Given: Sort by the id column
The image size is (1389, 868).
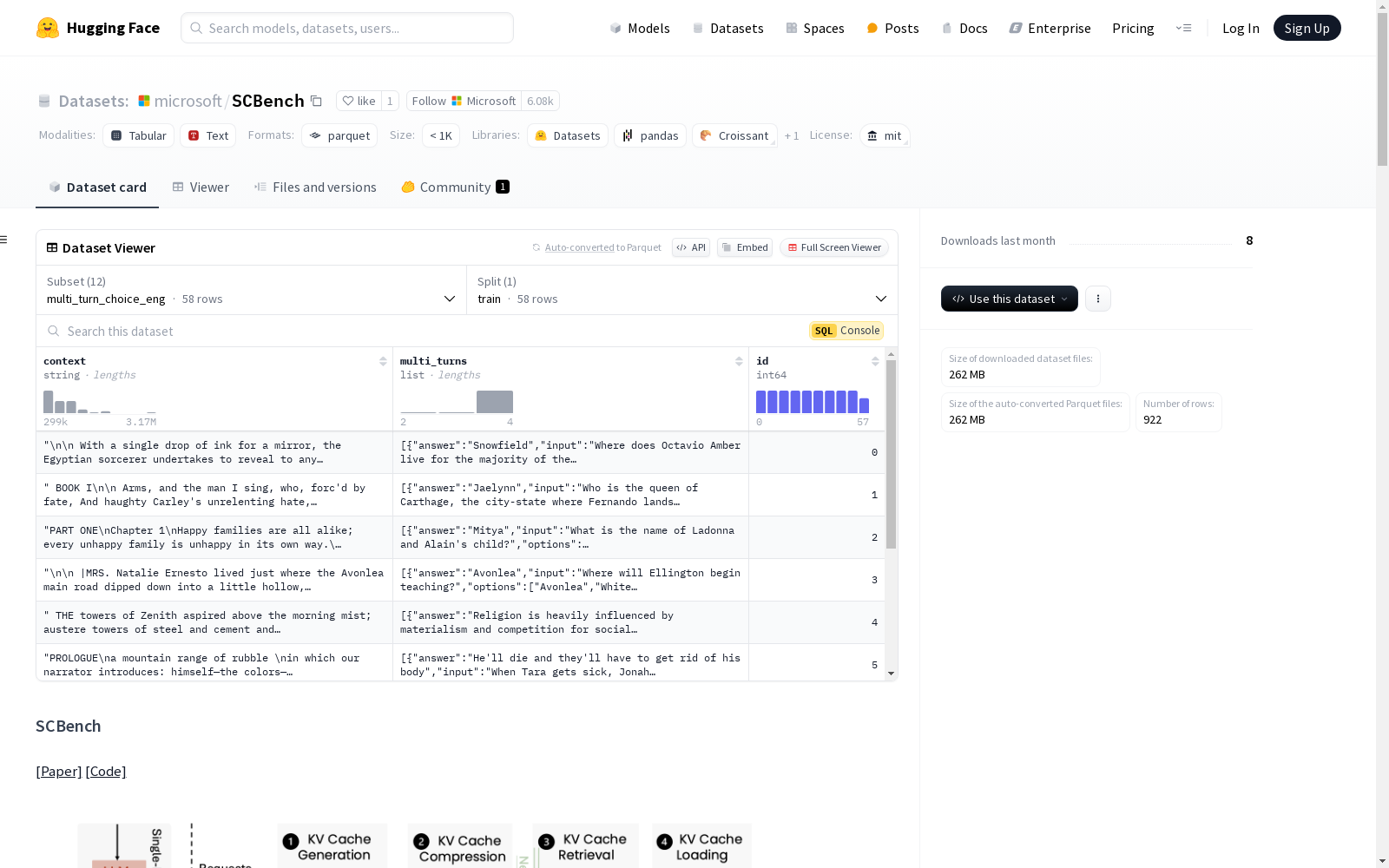Looking at the screenshot, I should coord(875,361).
